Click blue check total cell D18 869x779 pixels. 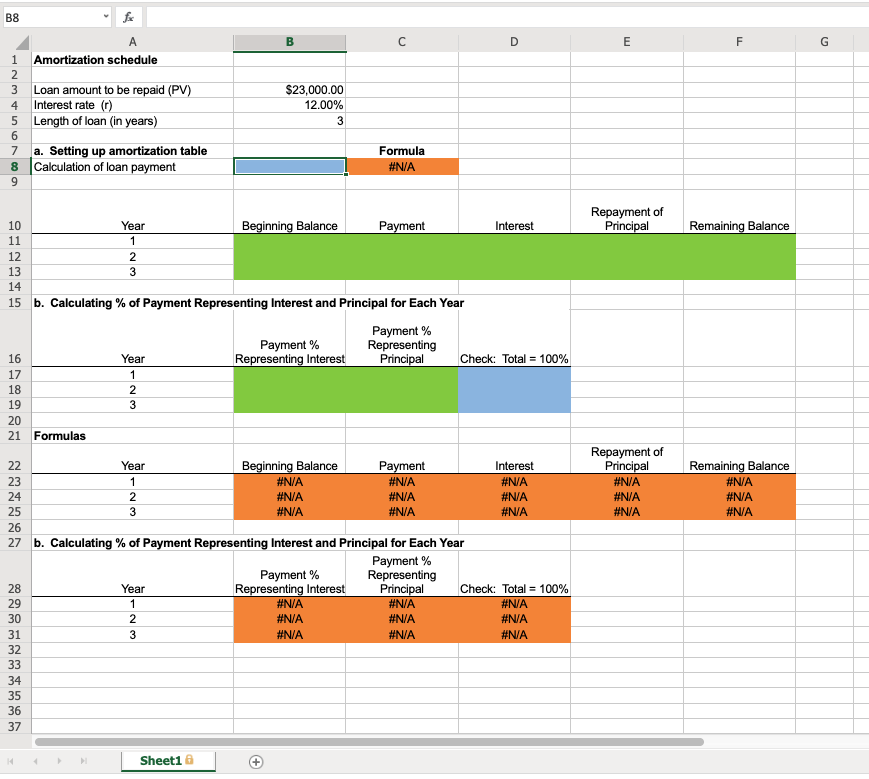tap(514, 390)
